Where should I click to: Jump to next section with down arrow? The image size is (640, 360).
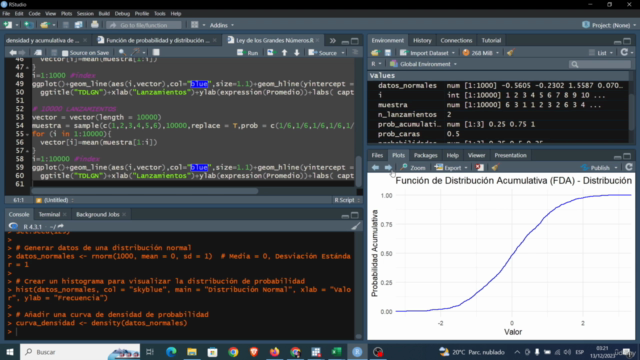tap(297, 53)
